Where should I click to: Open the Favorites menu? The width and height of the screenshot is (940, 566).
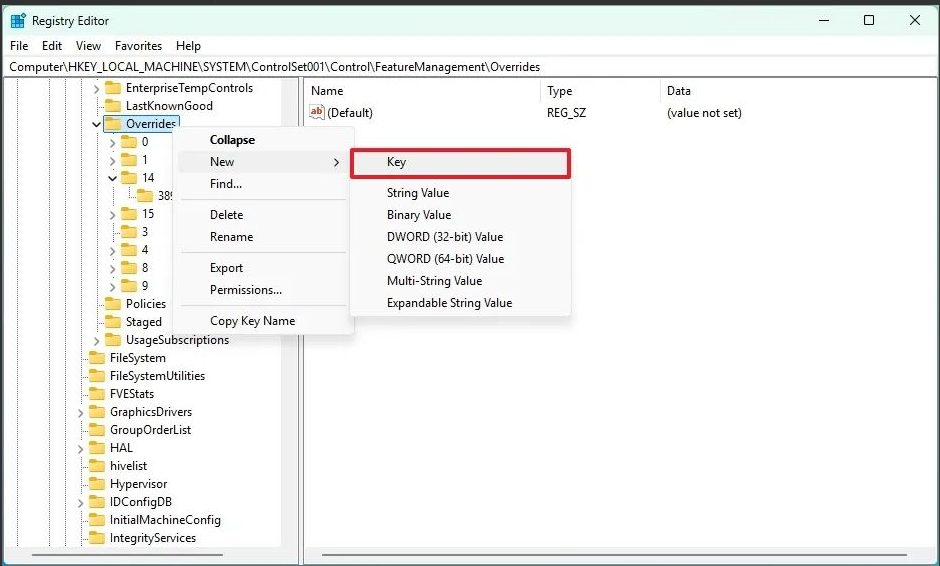coord(138,46)
